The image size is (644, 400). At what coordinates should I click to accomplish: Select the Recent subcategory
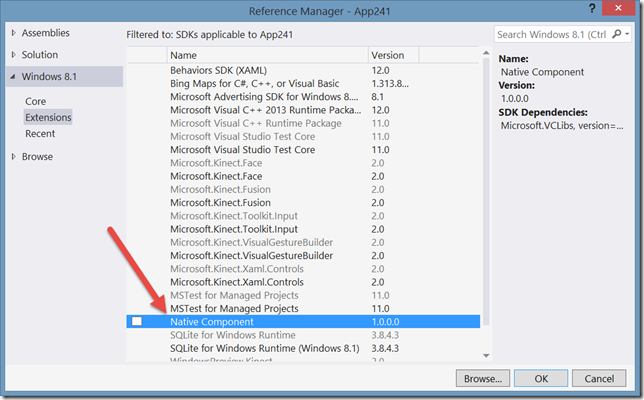40,133
